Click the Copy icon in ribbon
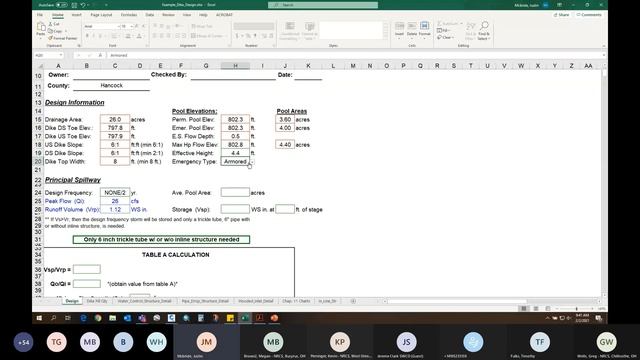Screen dimensions: 640x360 [x=50, y=31]
